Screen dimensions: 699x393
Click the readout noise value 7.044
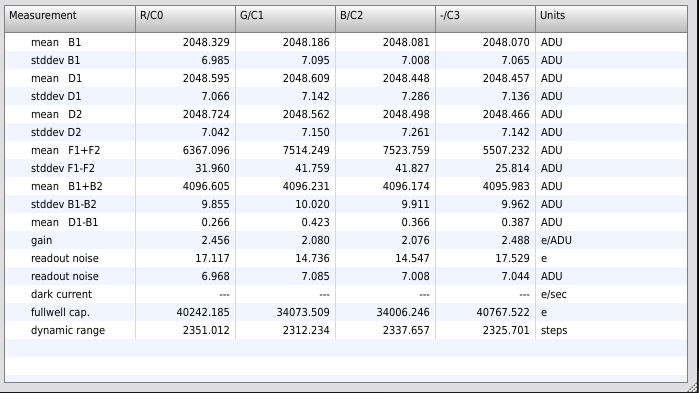(515, 276)
